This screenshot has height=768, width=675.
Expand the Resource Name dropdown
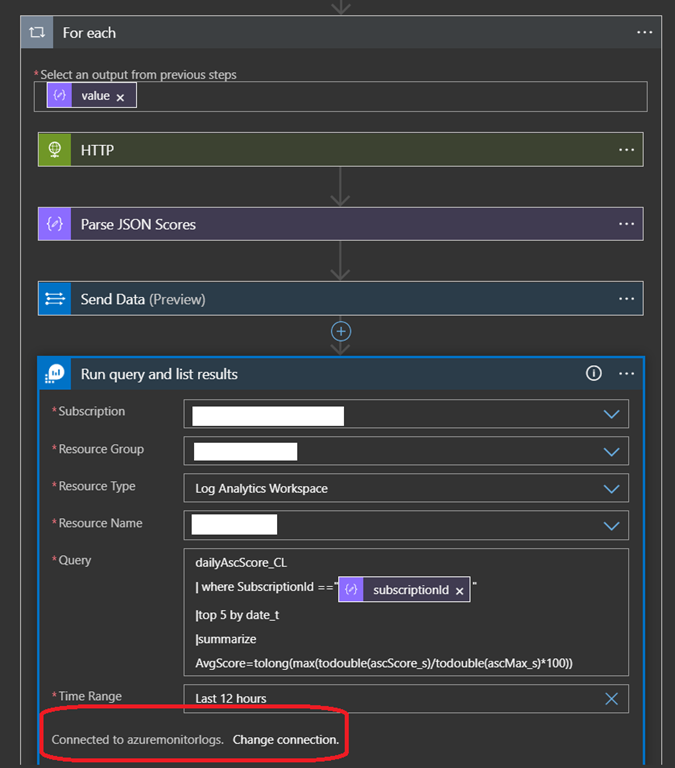[612, 525]
